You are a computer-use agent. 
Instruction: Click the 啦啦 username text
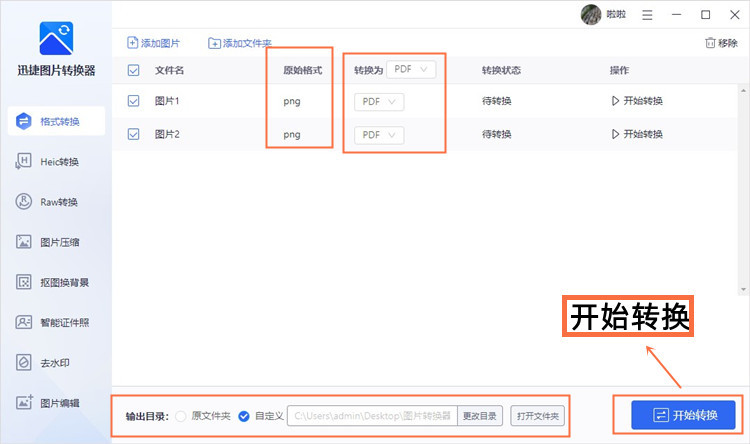pyautogui.click(x=616, y=15)
